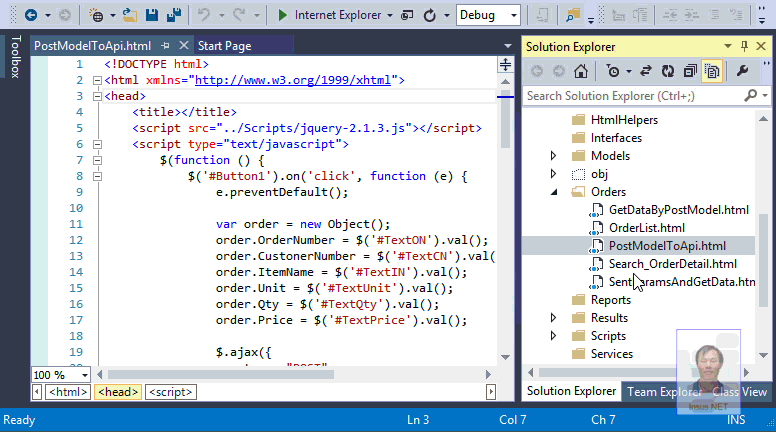The width and height of the screenshot is (776, 432).
Task: Click the Search Solution Explorer input field
Action: pos(633,96)
